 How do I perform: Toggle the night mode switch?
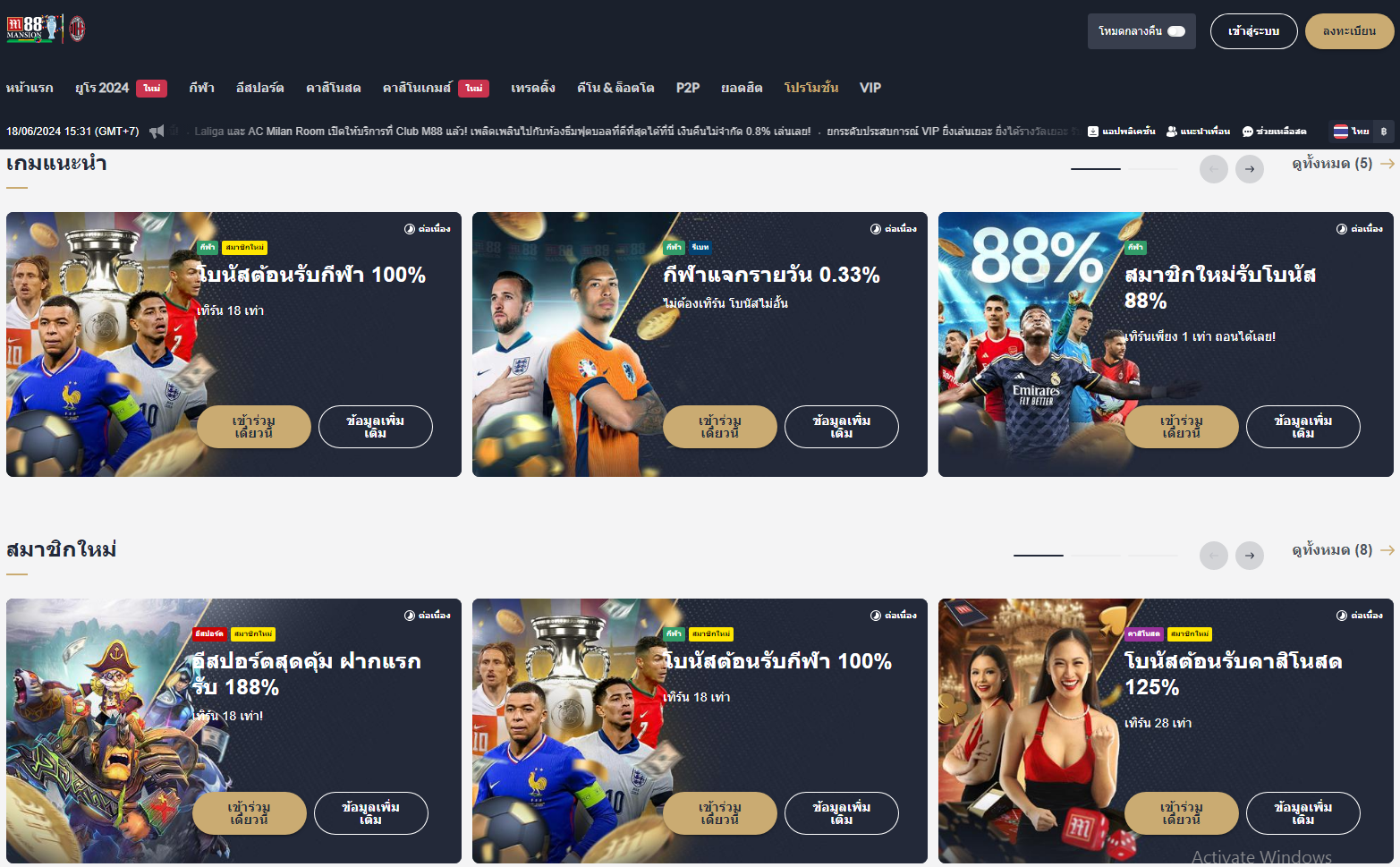pos(1176,31)
